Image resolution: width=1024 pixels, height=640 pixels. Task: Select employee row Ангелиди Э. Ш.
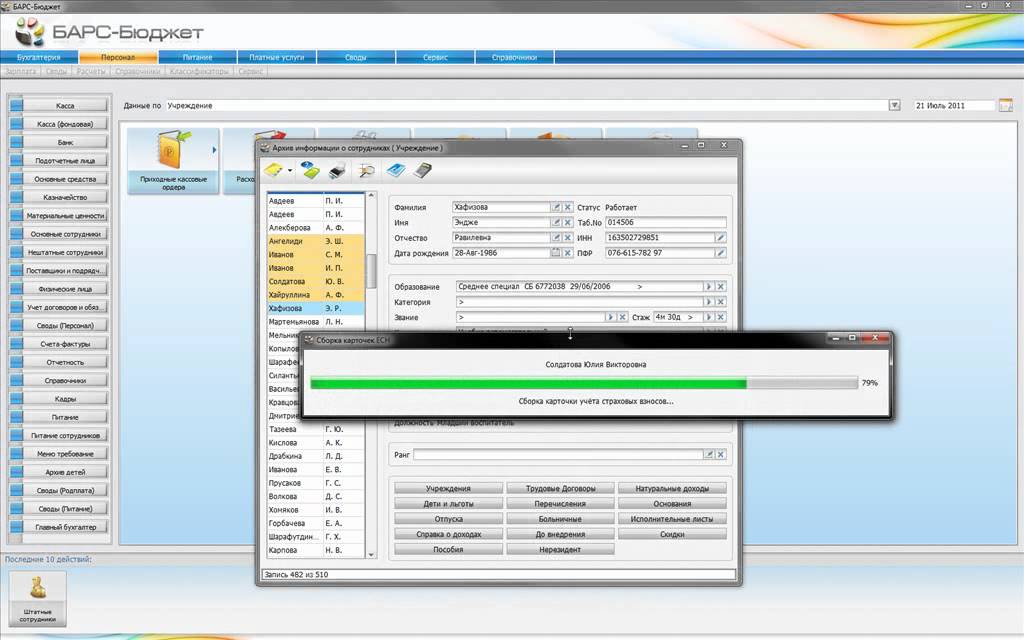315,241
